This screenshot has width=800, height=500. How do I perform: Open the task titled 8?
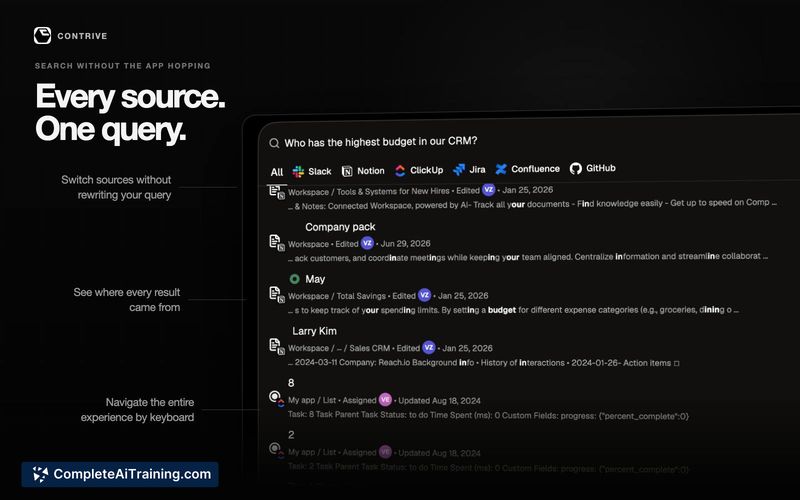tap(291, 383)
